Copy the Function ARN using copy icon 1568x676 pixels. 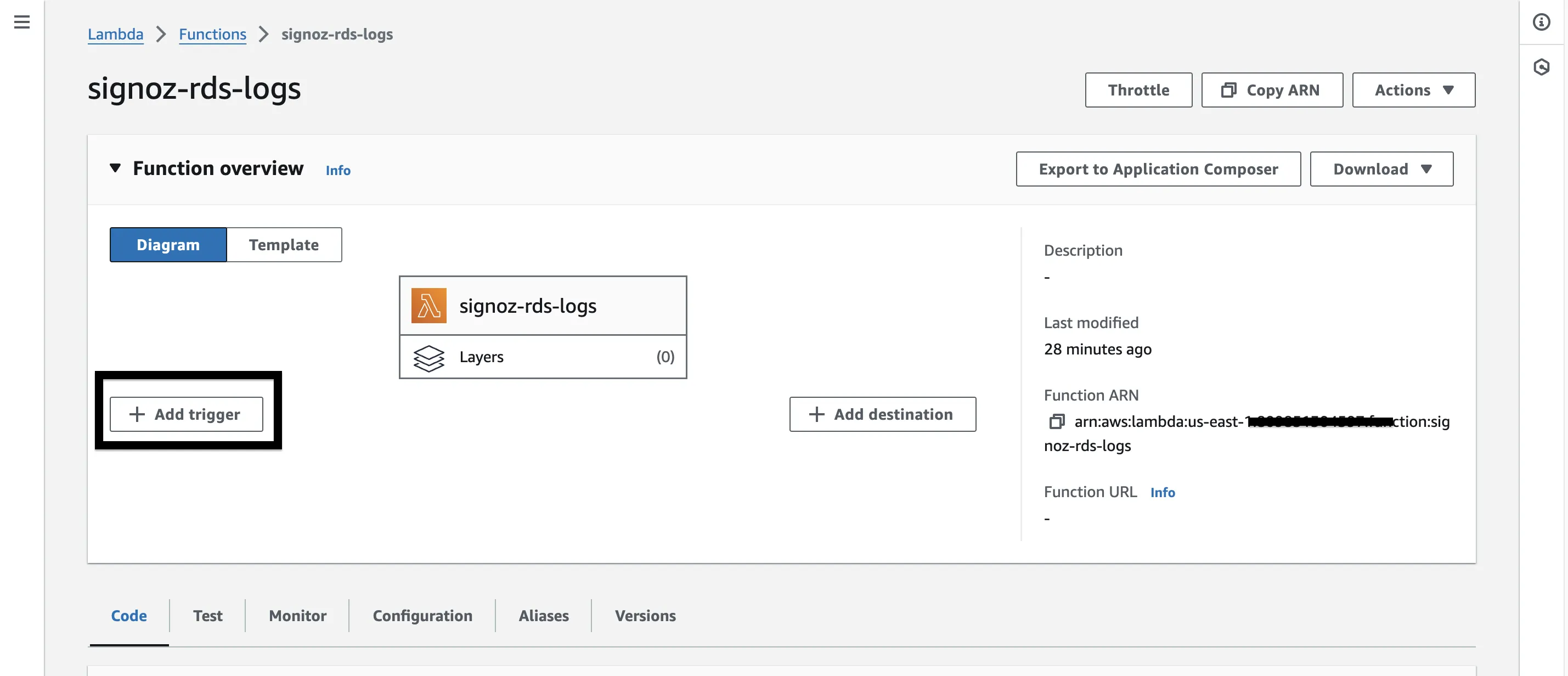(1057, 421)
